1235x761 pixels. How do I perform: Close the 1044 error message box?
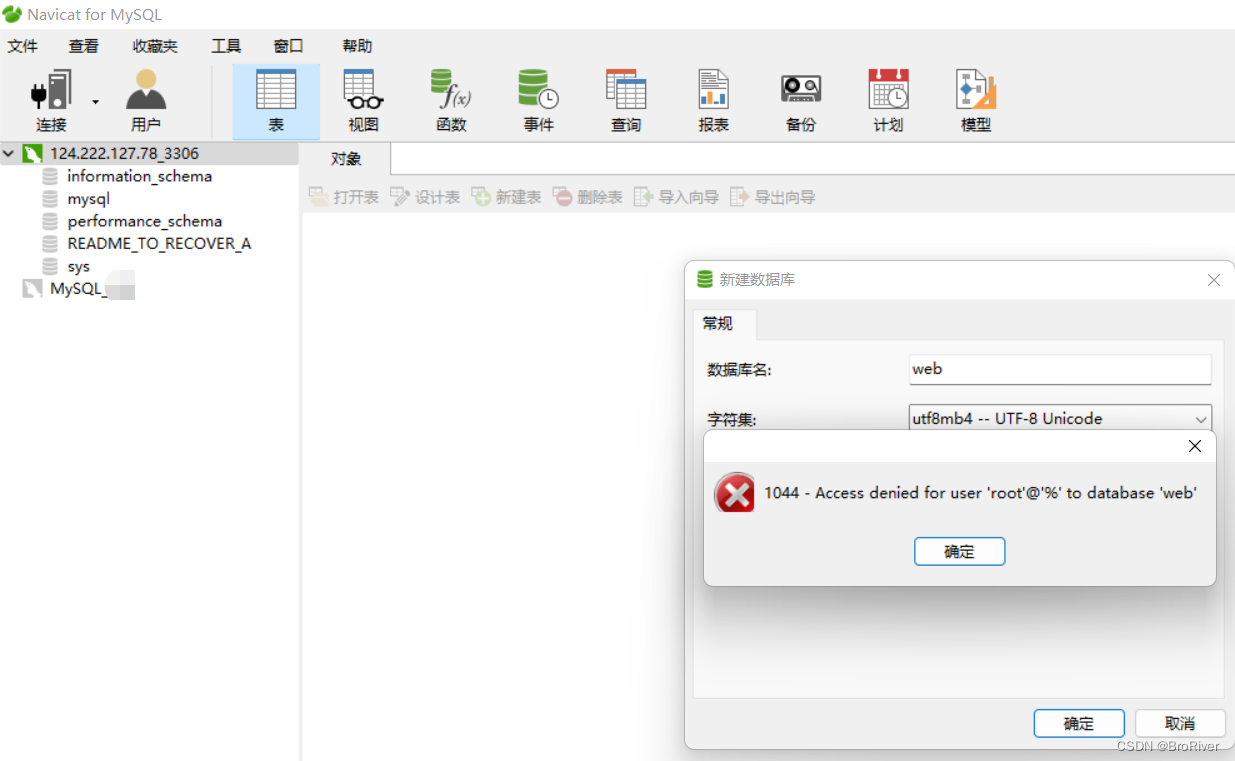click(1194, 446)
